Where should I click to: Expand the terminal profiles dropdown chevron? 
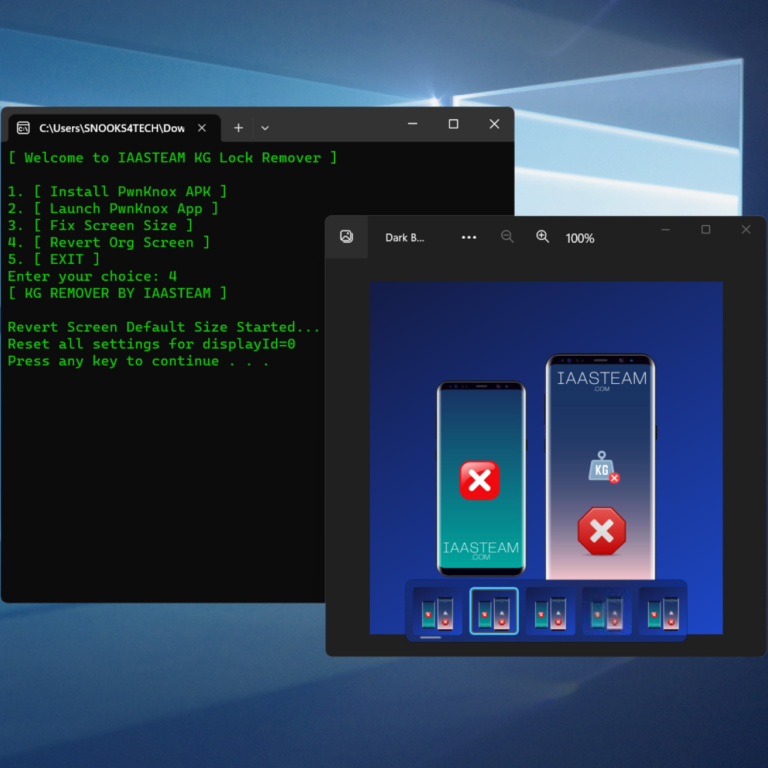coord(265,128)
